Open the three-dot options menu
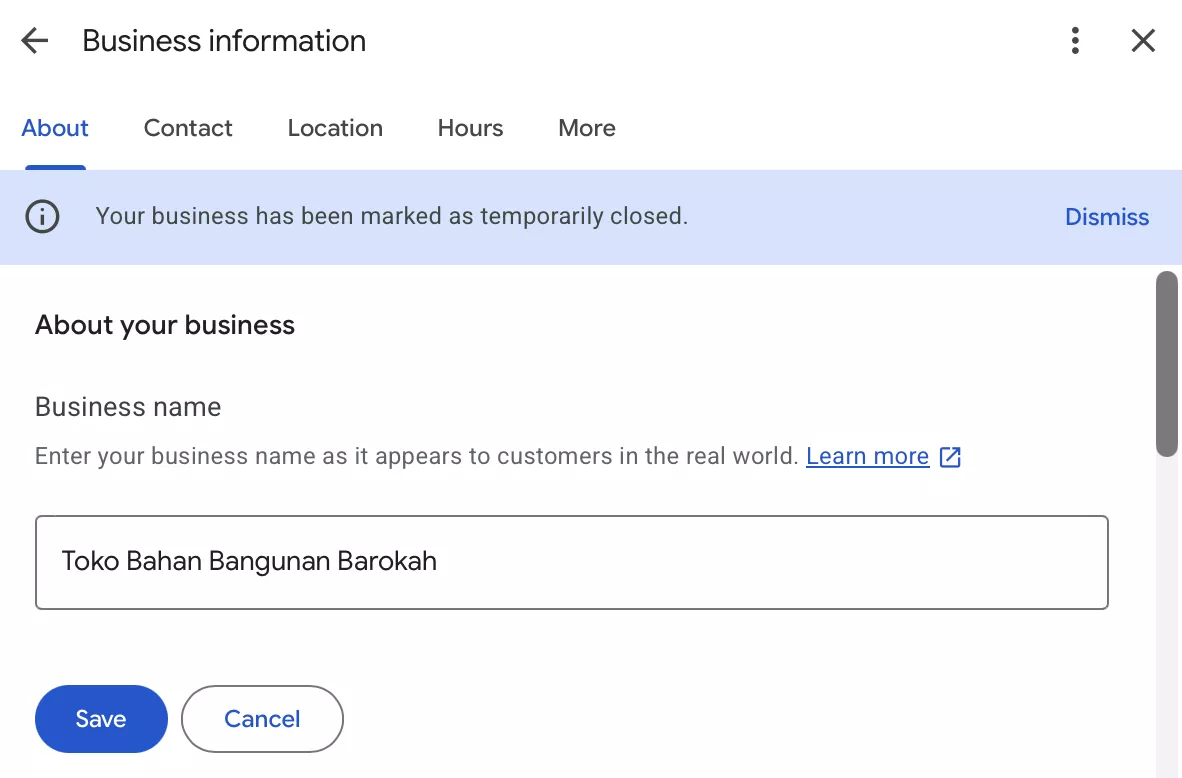 [1075, 41]
